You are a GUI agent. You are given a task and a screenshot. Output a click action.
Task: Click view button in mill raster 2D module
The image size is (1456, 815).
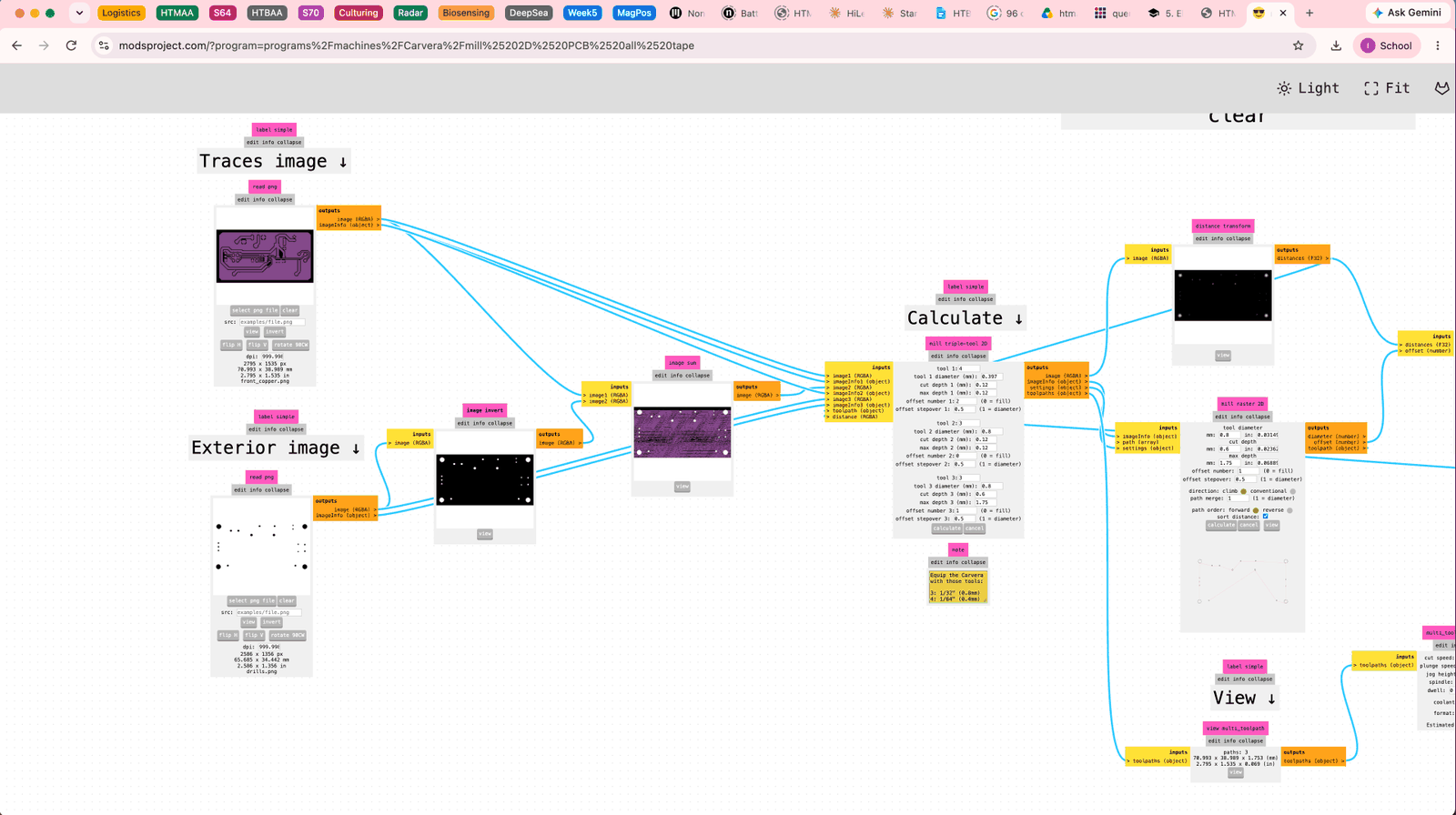[x=1272, y=525]
